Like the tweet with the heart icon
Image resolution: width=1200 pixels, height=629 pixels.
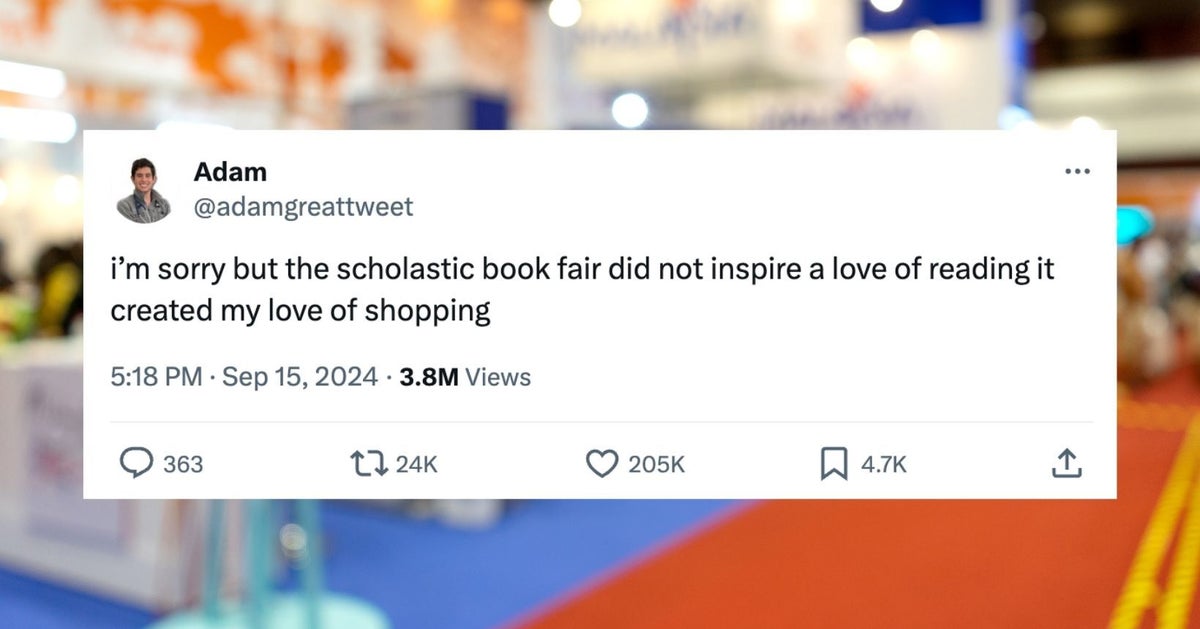pos(601,463)
